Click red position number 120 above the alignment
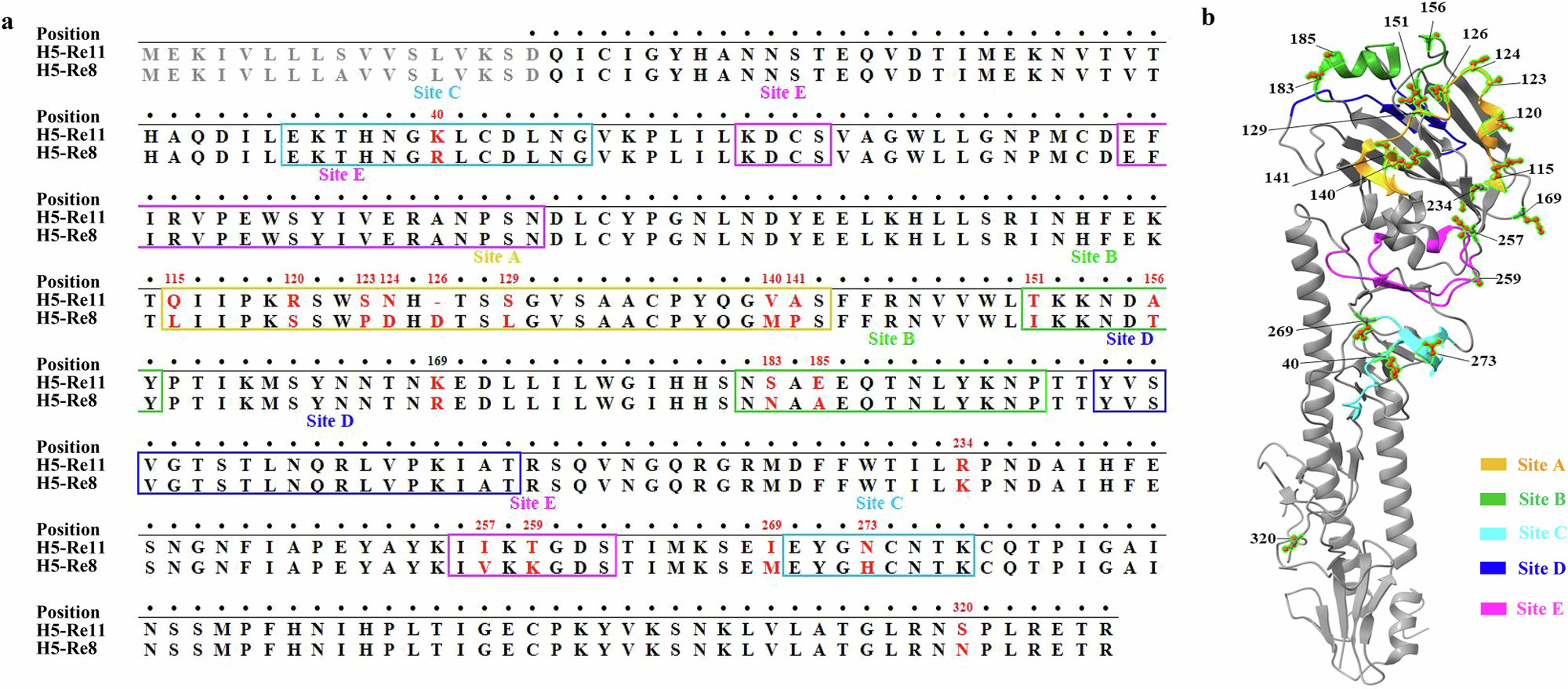Image resolution: width=1568 pixels, height=689 pixels. click(294, 279)
